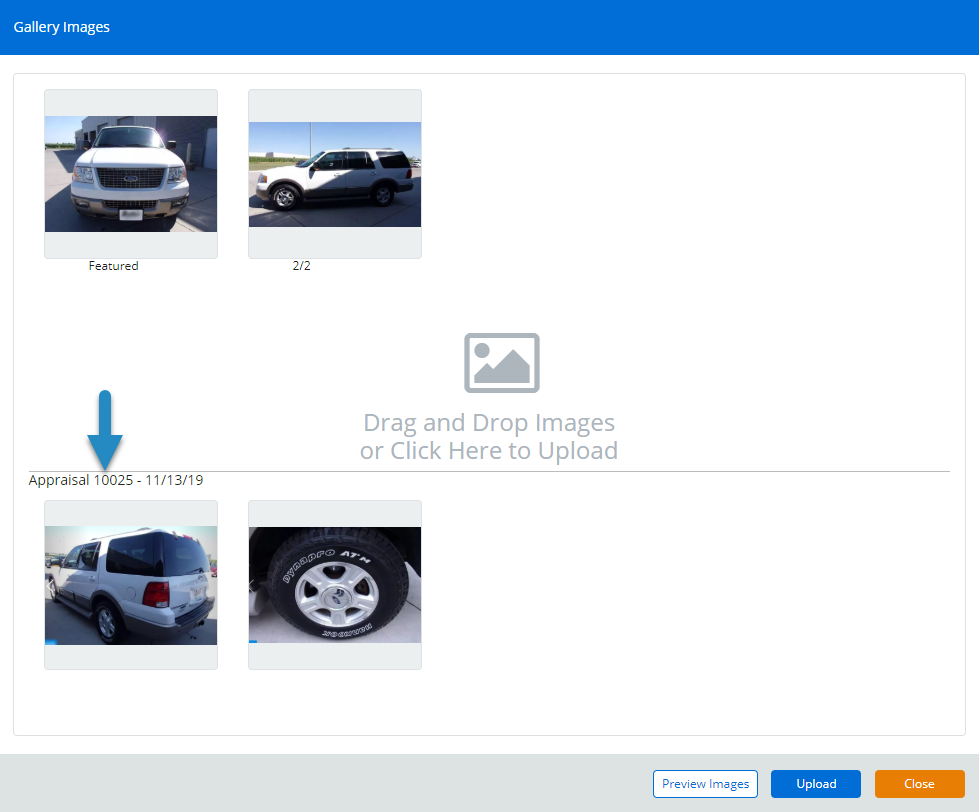
Task: Click the blue progress bar on the tire thumbnail
Action: [x=253, y=641]
